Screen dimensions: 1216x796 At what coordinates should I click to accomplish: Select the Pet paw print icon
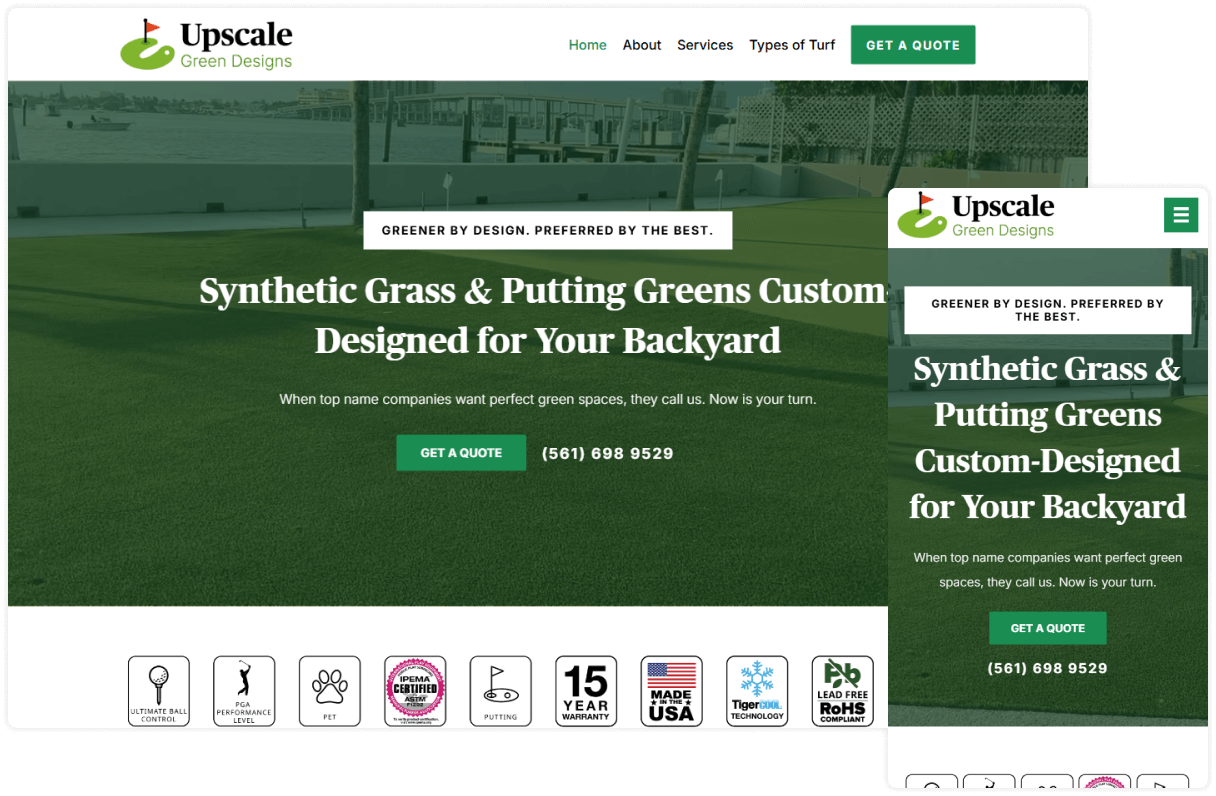point(329,690)
